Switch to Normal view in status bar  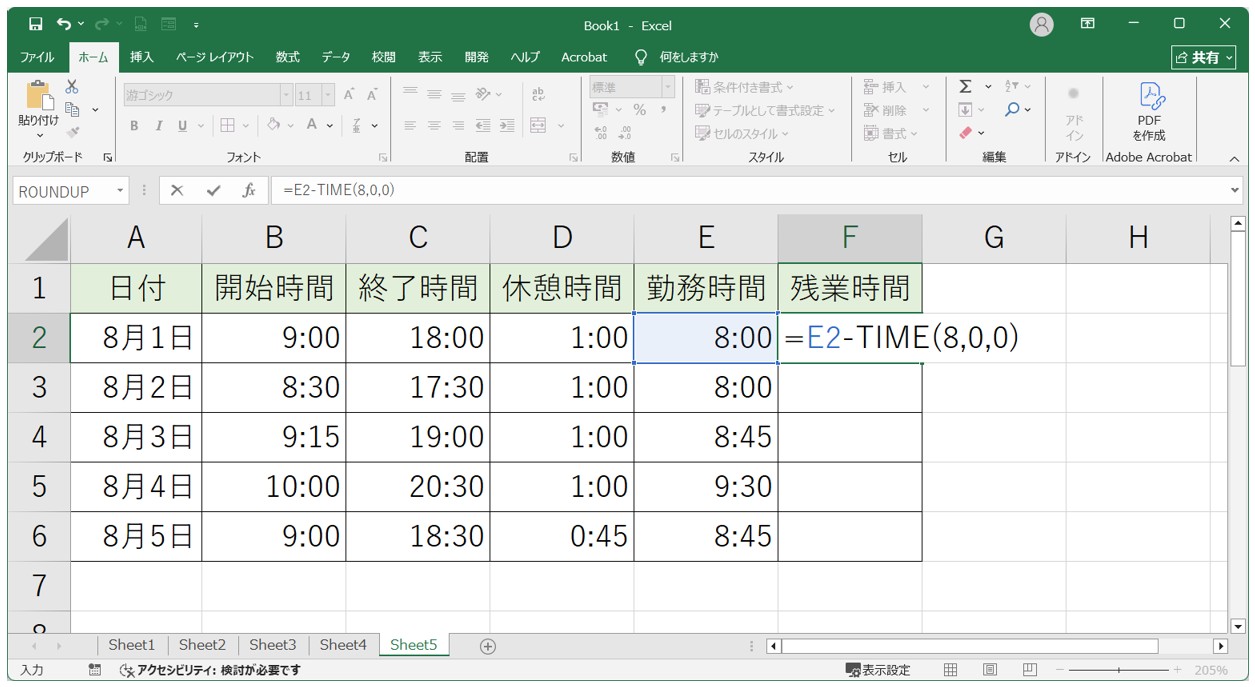[x=951, y=670]
